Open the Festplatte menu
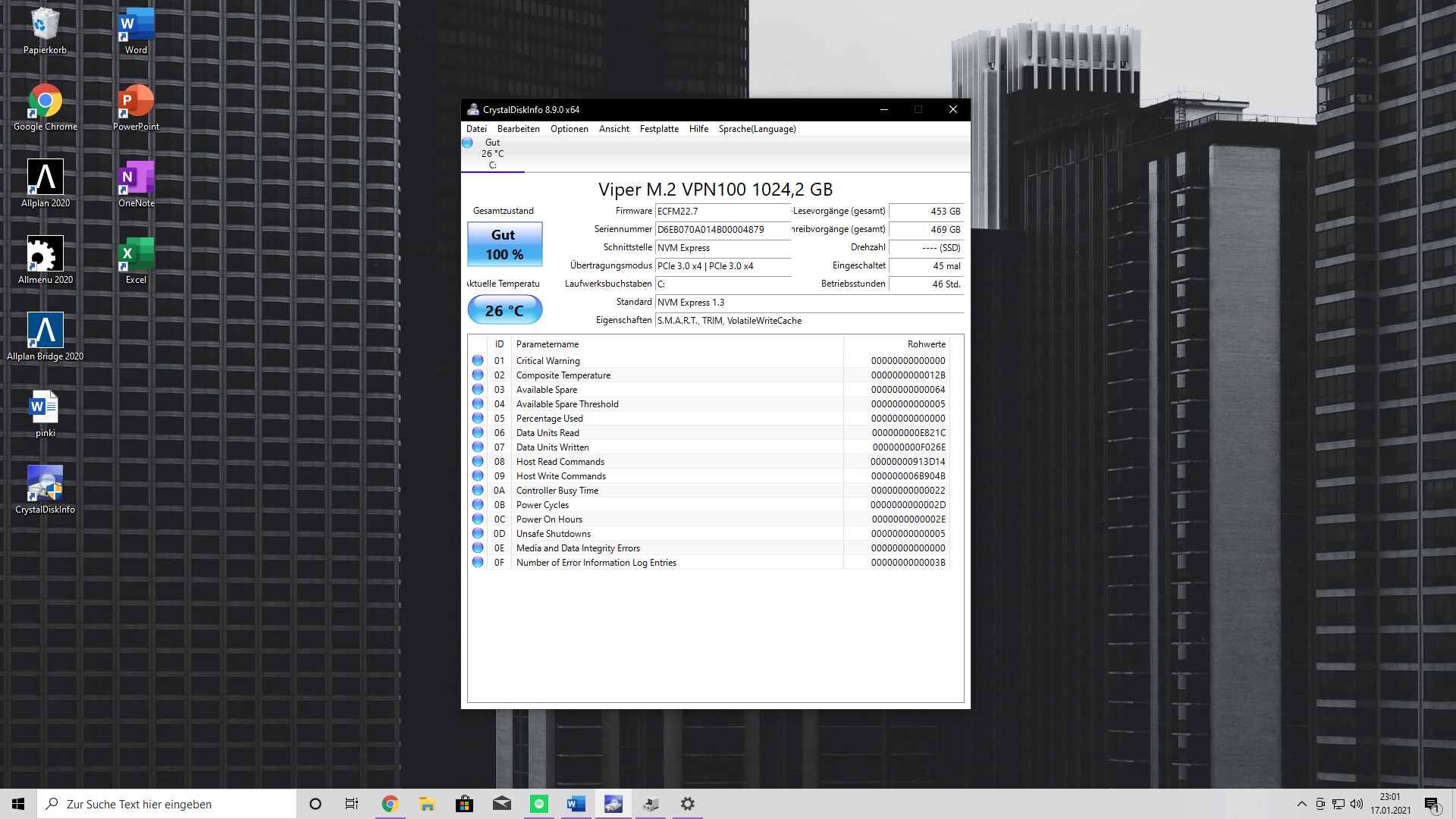 [x=658, y=129]
